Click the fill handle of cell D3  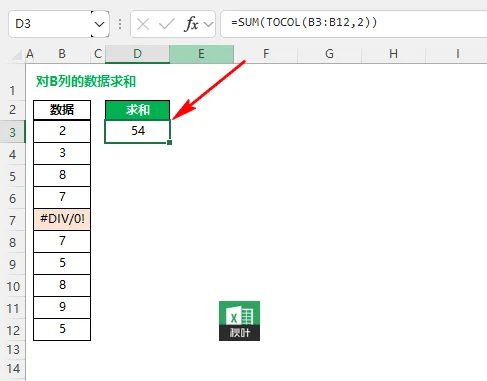click(170, 143)
